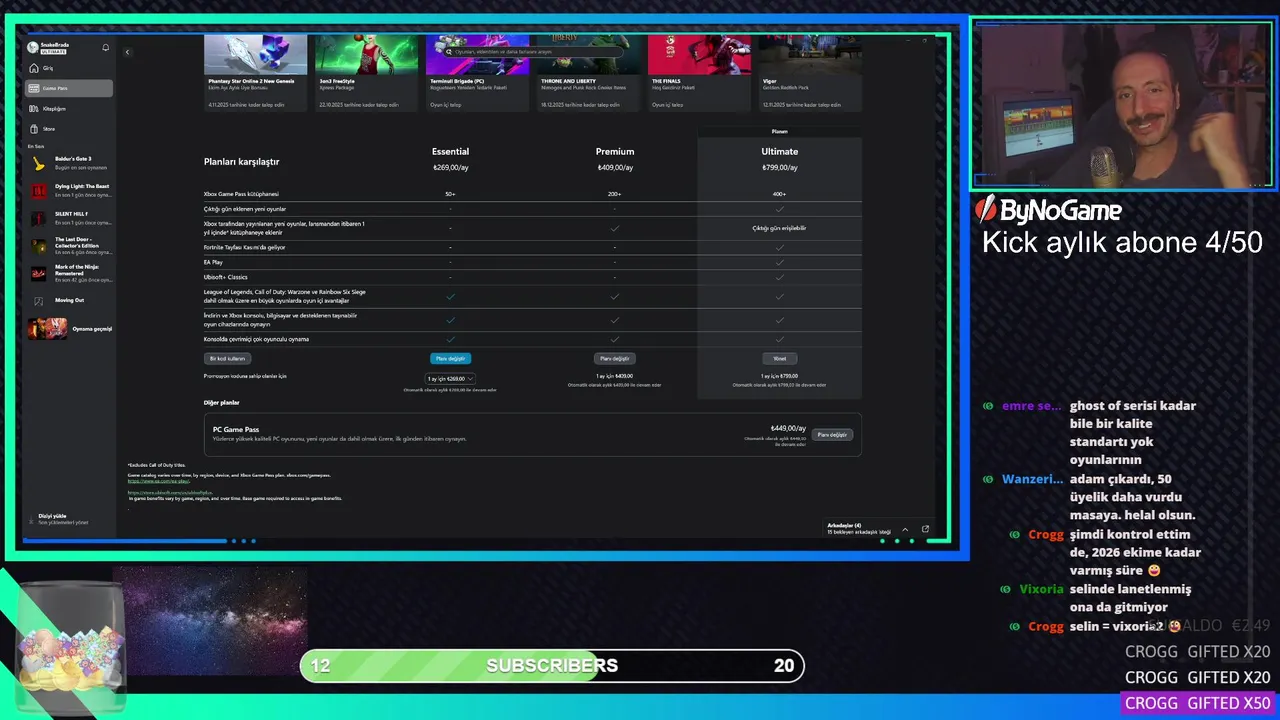Open the Giriş home page

tap(68, 68)
